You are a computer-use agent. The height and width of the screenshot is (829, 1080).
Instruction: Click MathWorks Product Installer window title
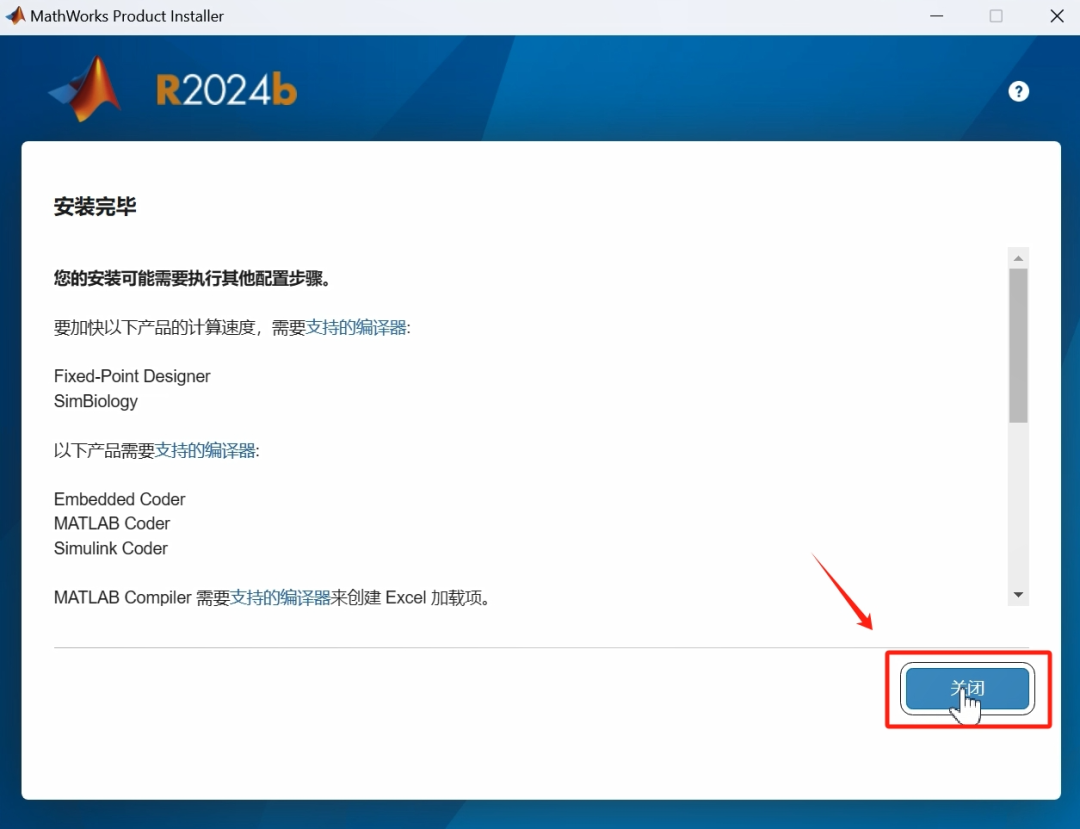click(x=127, y=16)
